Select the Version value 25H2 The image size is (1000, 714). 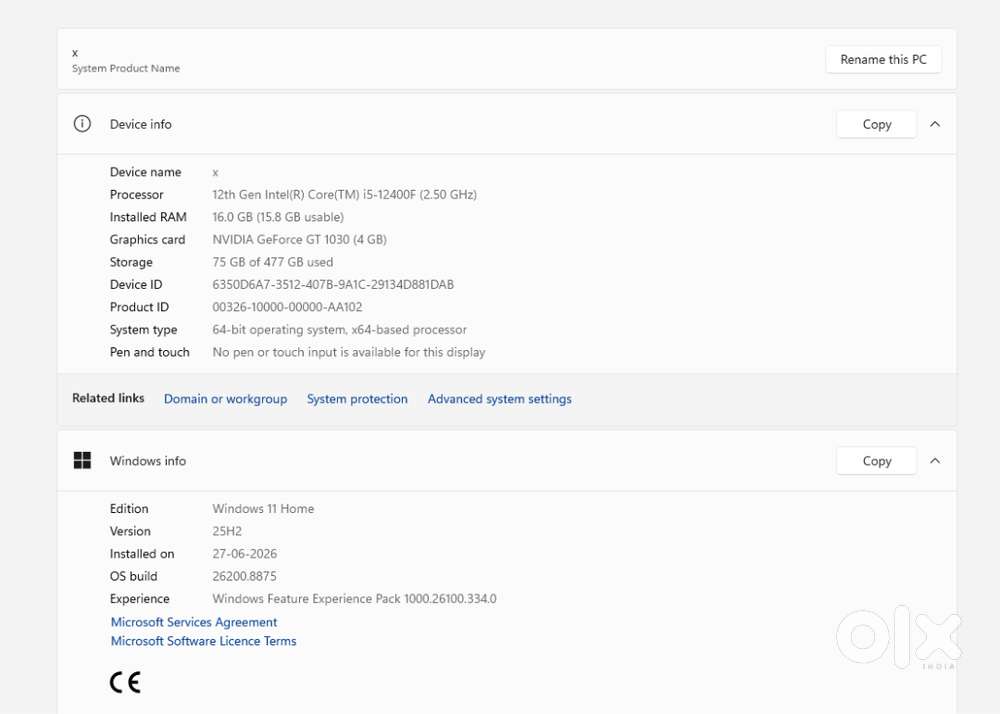(227, 531)
